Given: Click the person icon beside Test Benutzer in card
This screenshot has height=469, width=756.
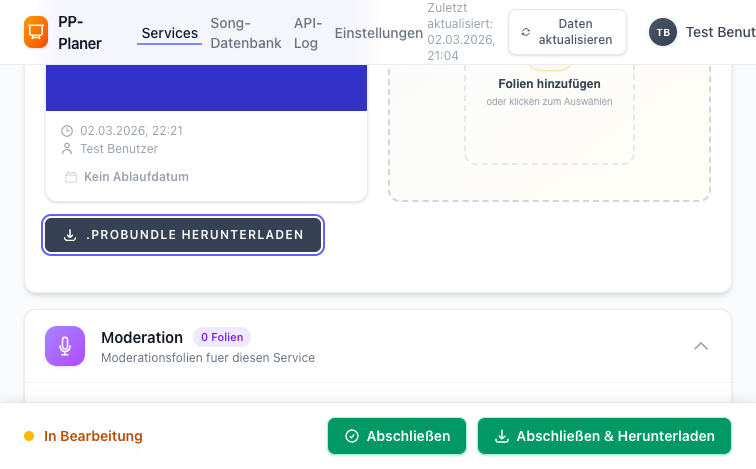Looking at the screenshot, I should coord(67,149).
